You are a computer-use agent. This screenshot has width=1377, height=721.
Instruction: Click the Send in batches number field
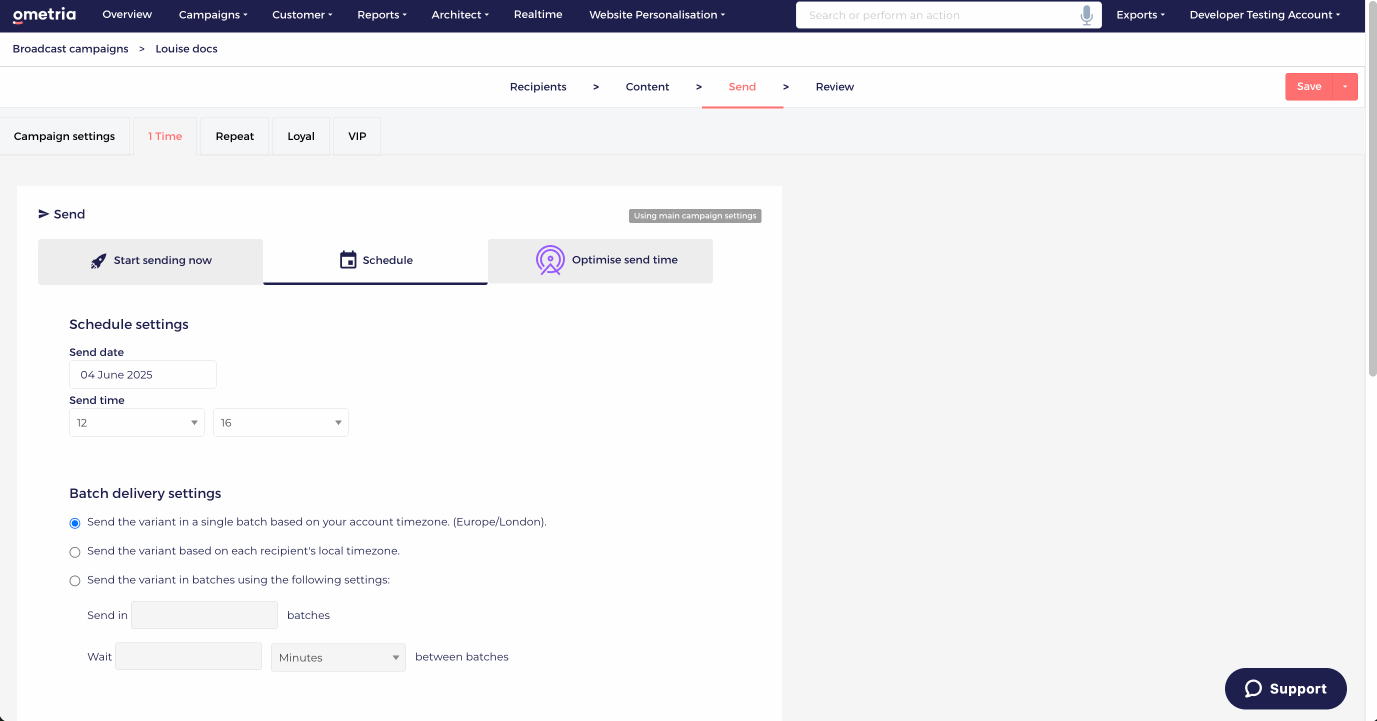coord(204,615)
